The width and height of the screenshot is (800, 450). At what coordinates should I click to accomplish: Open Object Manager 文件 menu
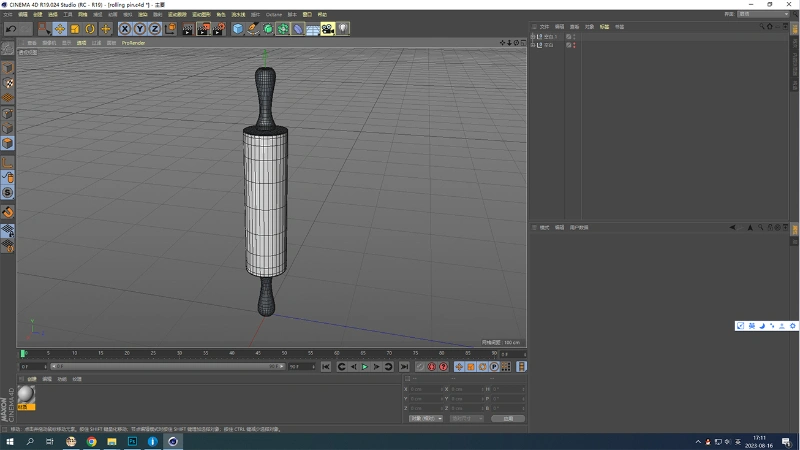coord(544,27)
